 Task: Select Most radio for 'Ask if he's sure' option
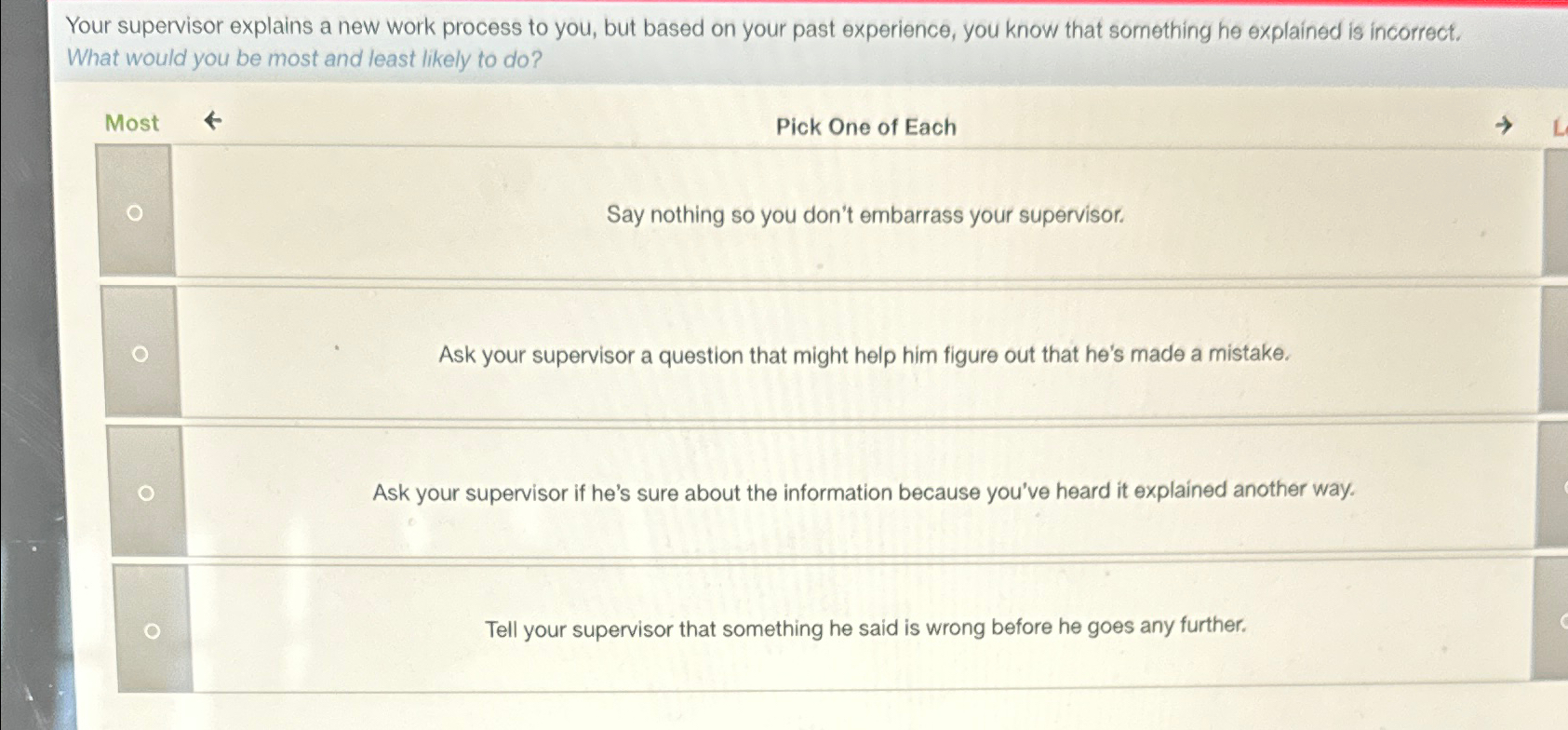pos(145,493)
